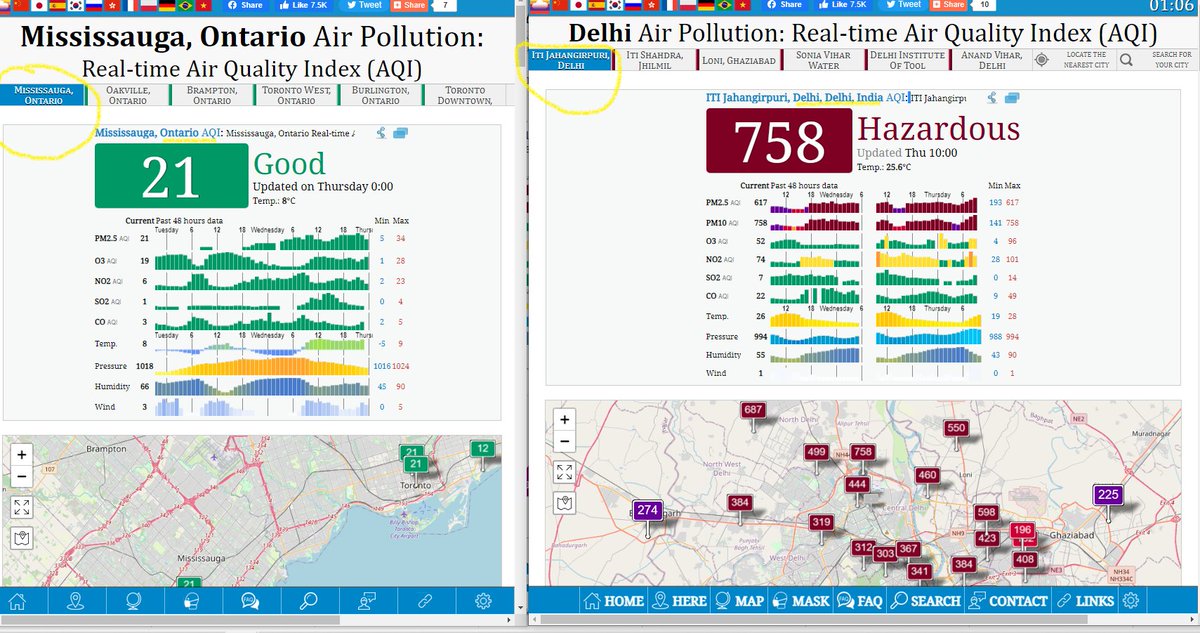Zoom in on the Delhi map

(564, 420)
